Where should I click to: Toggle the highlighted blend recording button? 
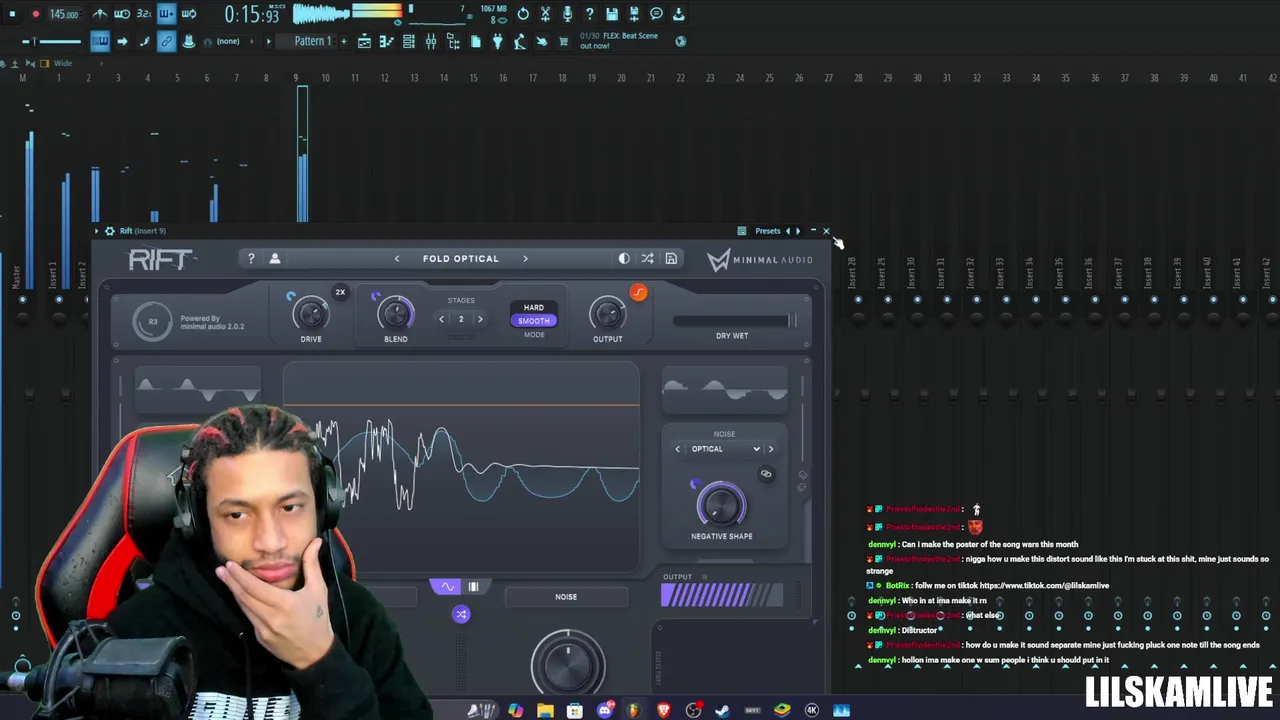coord(166,14)
